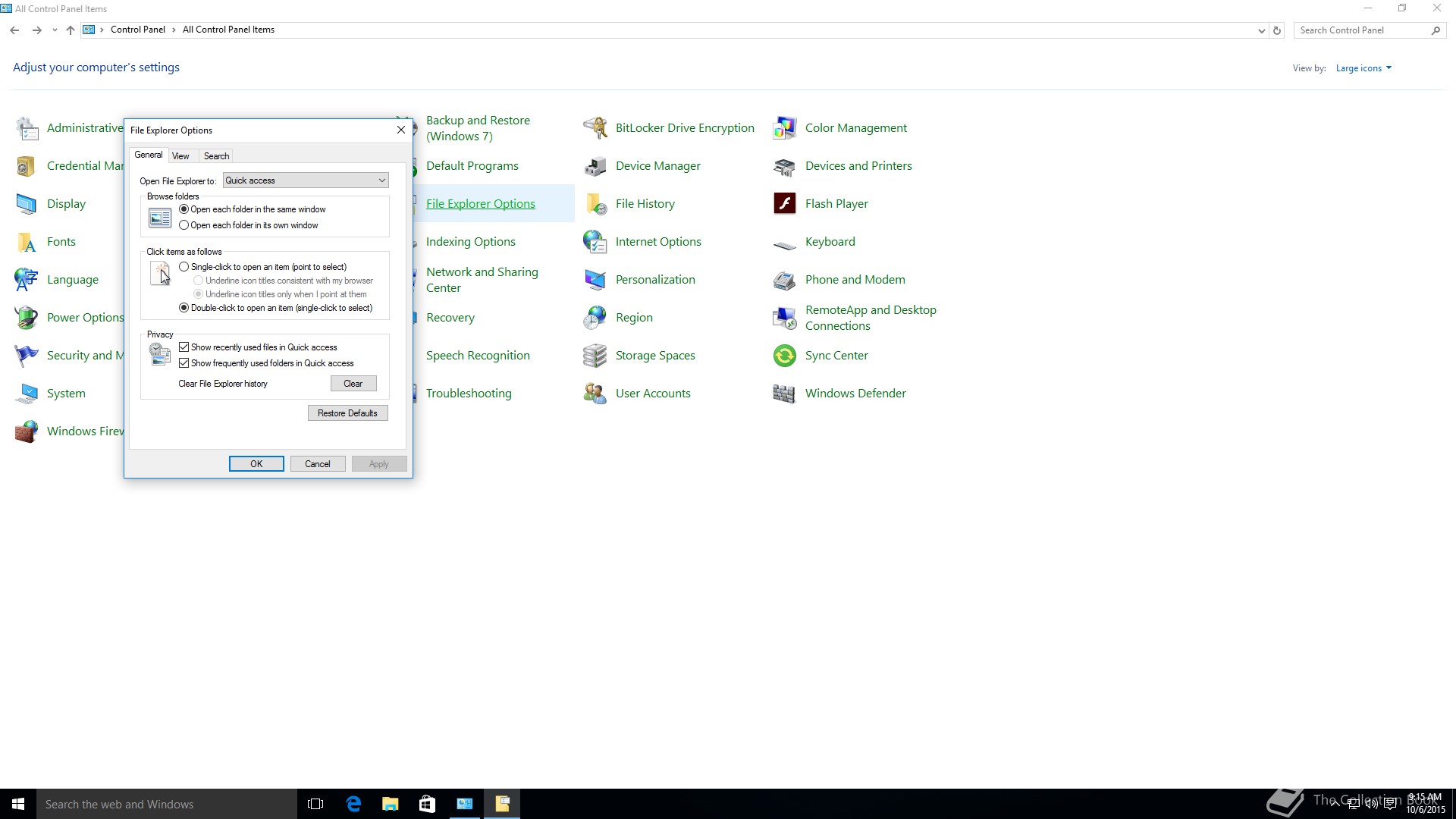
Task: Click the Color Management icon
Action: pos(785,128)
